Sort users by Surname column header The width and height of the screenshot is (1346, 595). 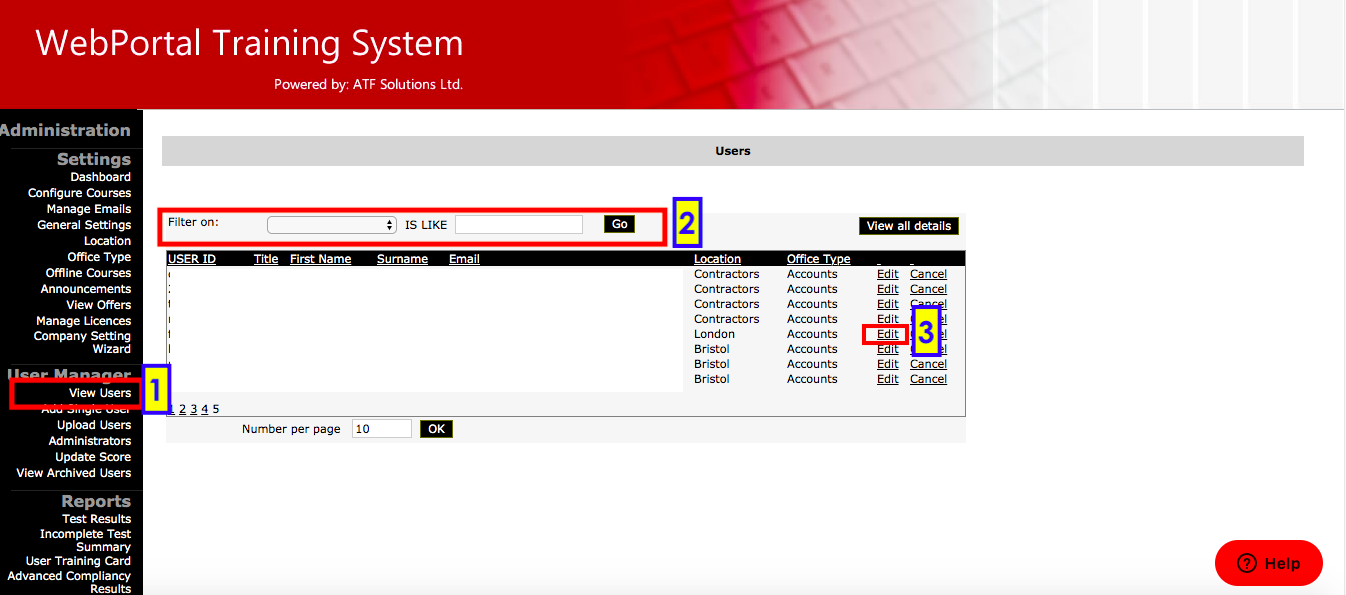[402, 259]
